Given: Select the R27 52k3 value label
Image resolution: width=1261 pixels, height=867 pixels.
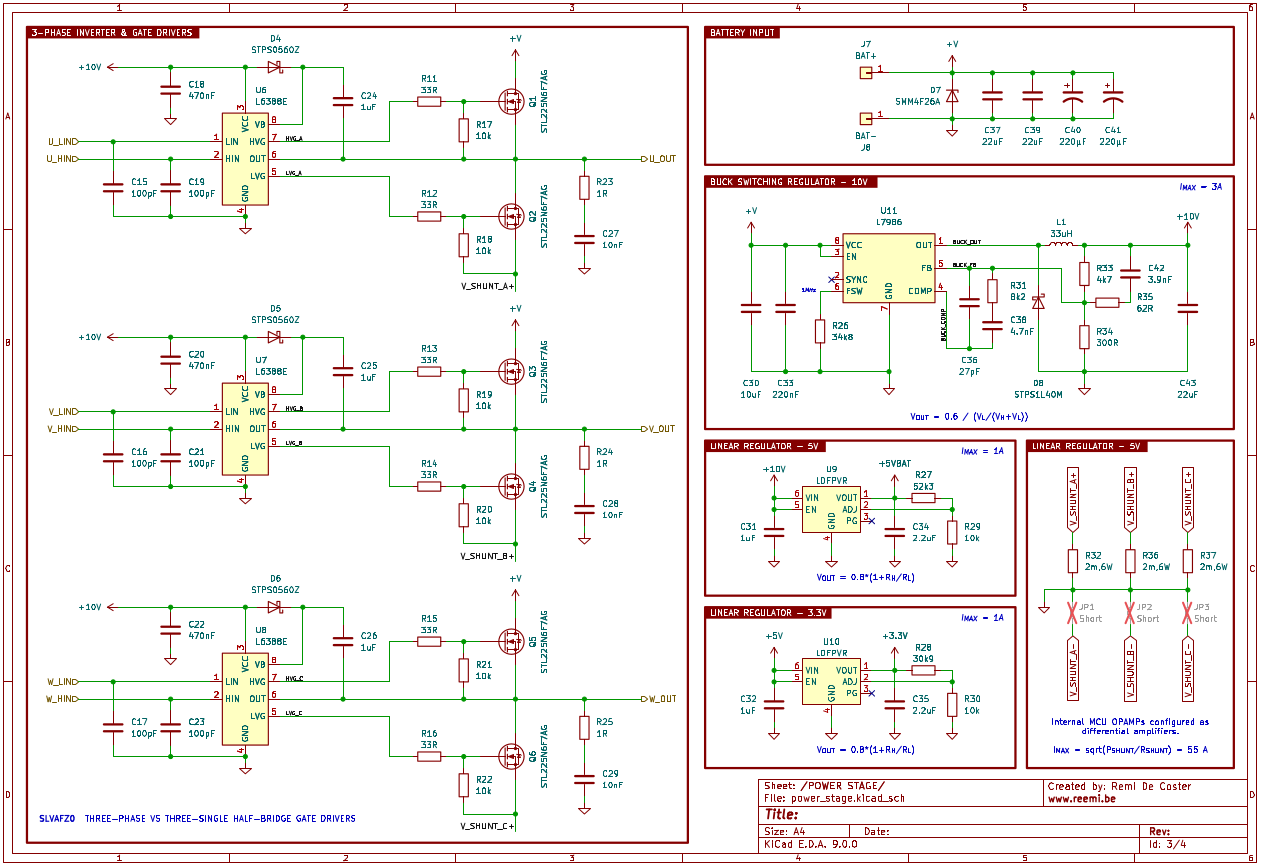Looking at the screenshot, I should (x=923, y=486).
